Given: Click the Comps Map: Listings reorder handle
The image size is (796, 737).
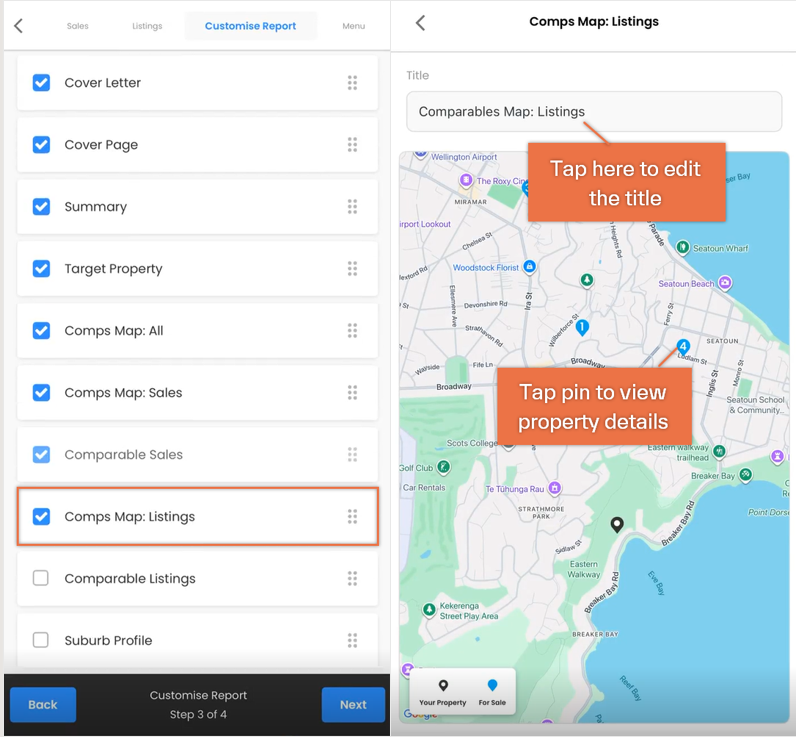Looking at the screenshot, I should tap(352, 516).
